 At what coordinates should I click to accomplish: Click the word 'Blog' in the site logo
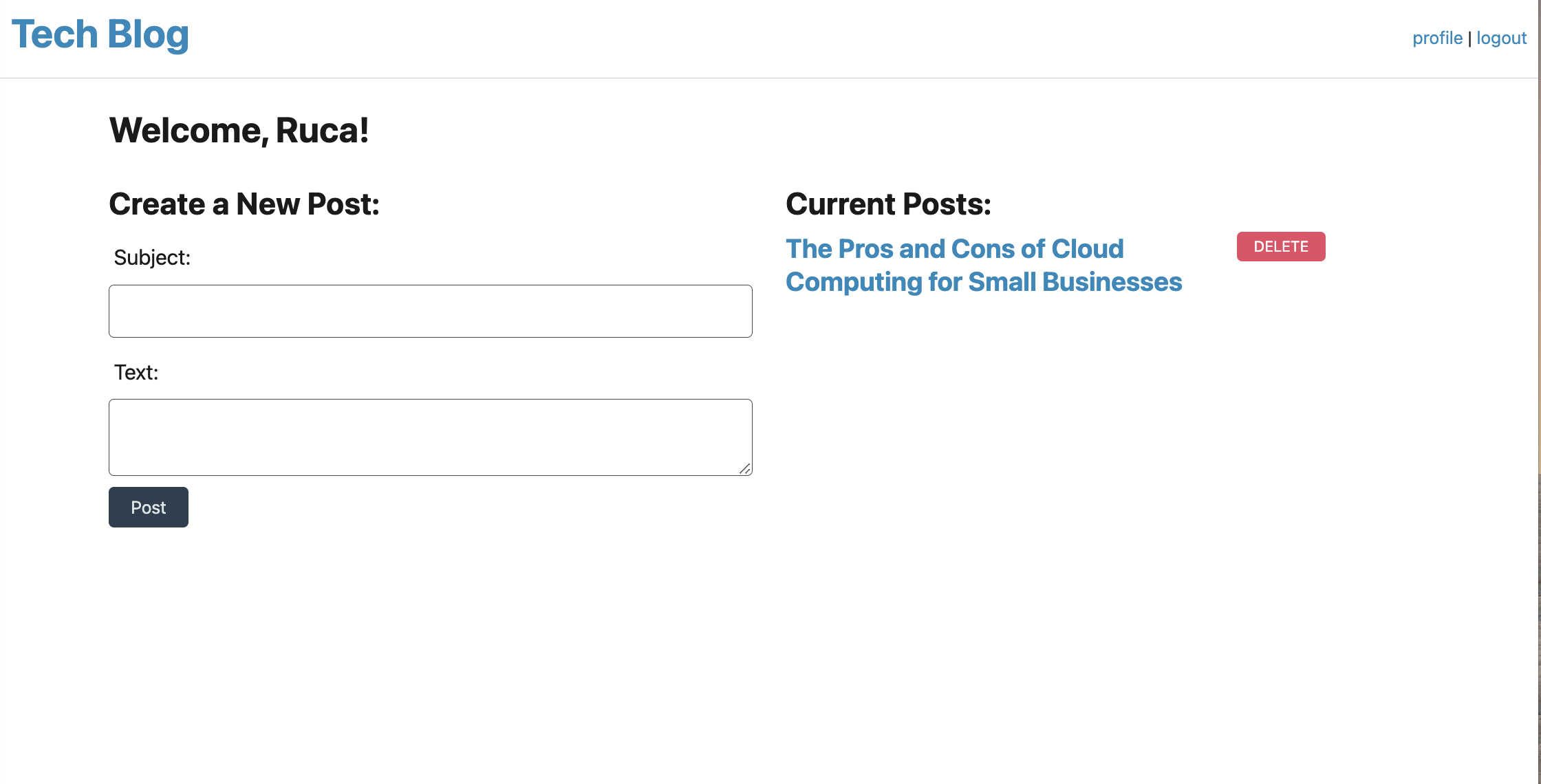pyautogui.click(x=148, y=34)
